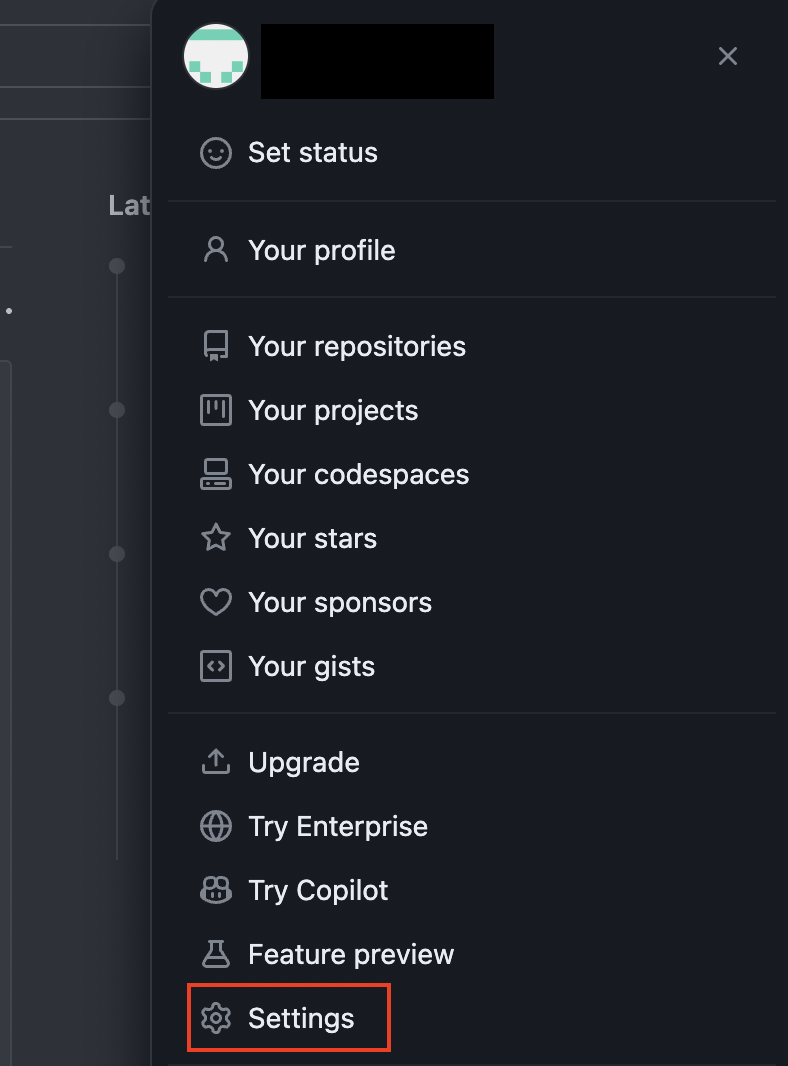The width and height of the screenshot is (788, 1066).
Task: Open Settings from the account menu
Action: coord(301,1017)
